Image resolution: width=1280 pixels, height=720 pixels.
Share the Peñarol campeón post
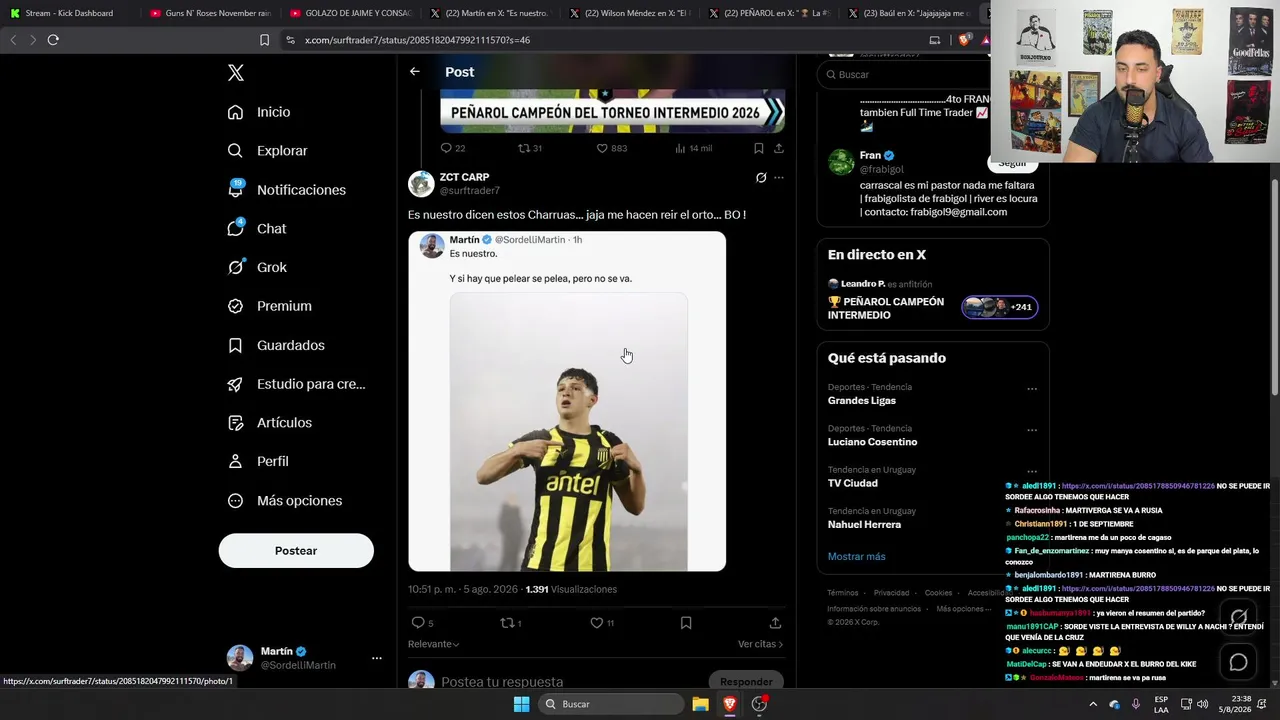pos(779,148)
